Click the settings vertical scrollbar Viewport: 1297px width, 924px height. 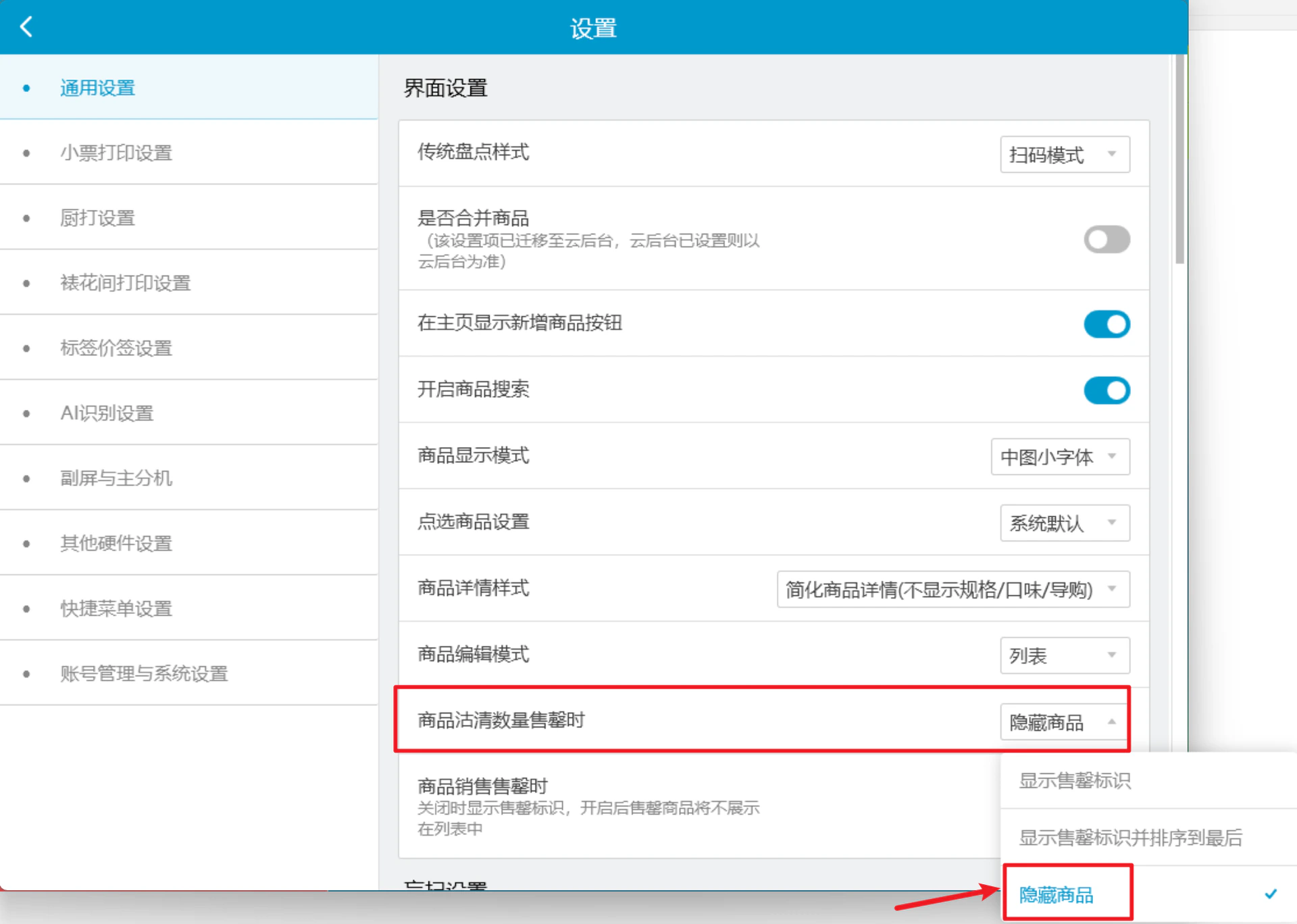(1179, 159)
